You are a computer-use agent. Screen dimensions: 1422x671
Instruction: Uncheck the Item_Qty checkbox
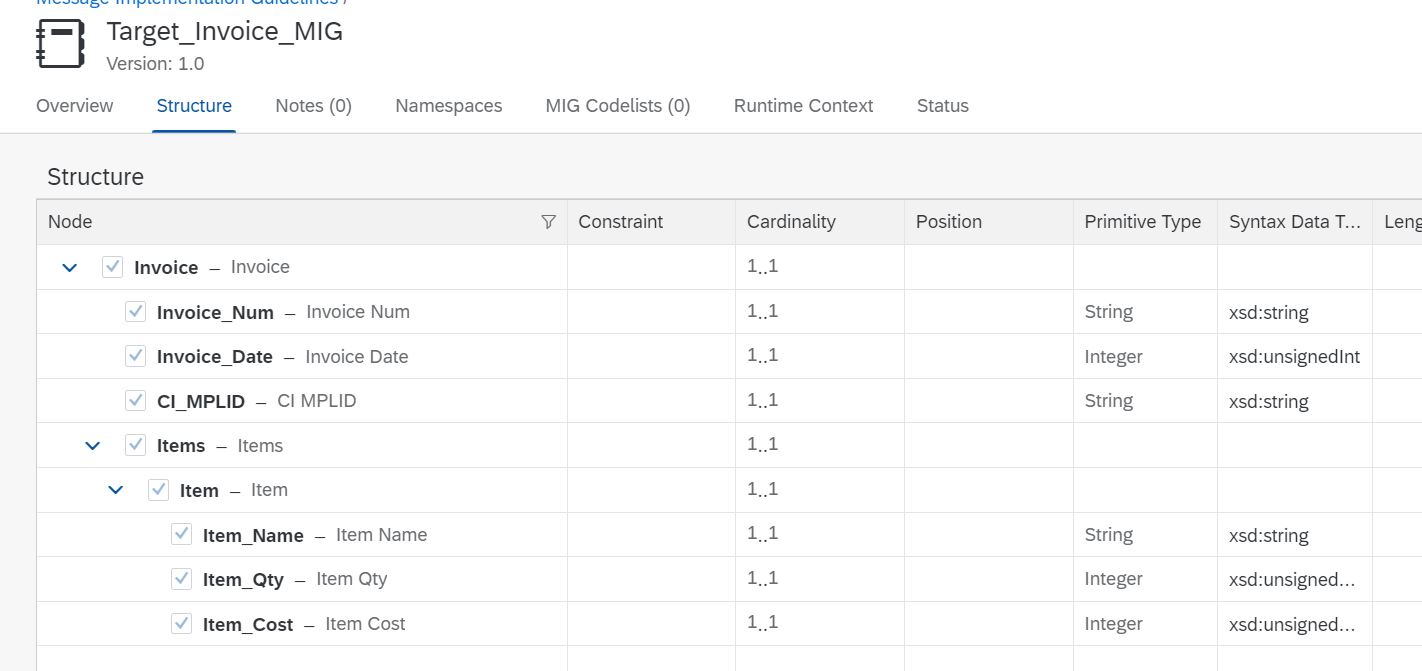181,578
